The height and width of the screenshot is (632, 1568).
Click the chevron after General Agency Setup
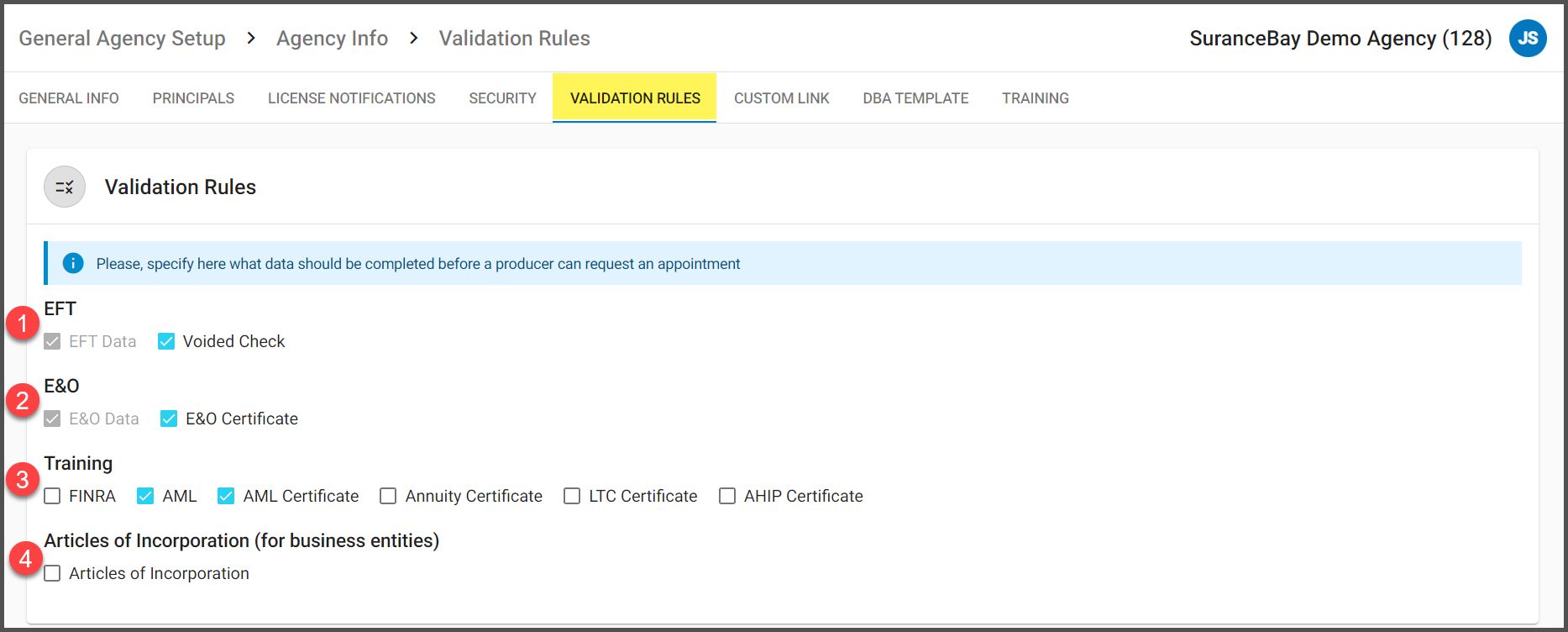[x=251, y=38]
